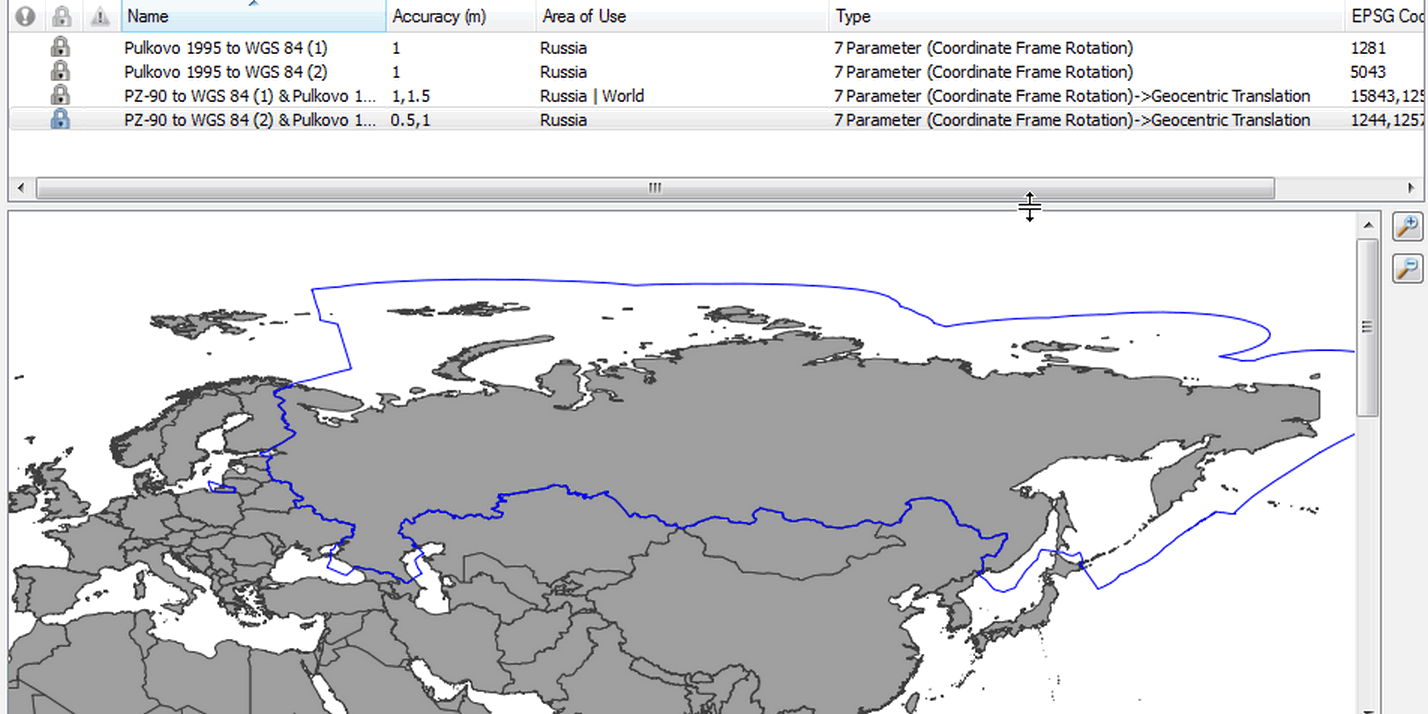Select Pulkovo 1995 to WGS 84 (2) row

[x=717, y=71]
